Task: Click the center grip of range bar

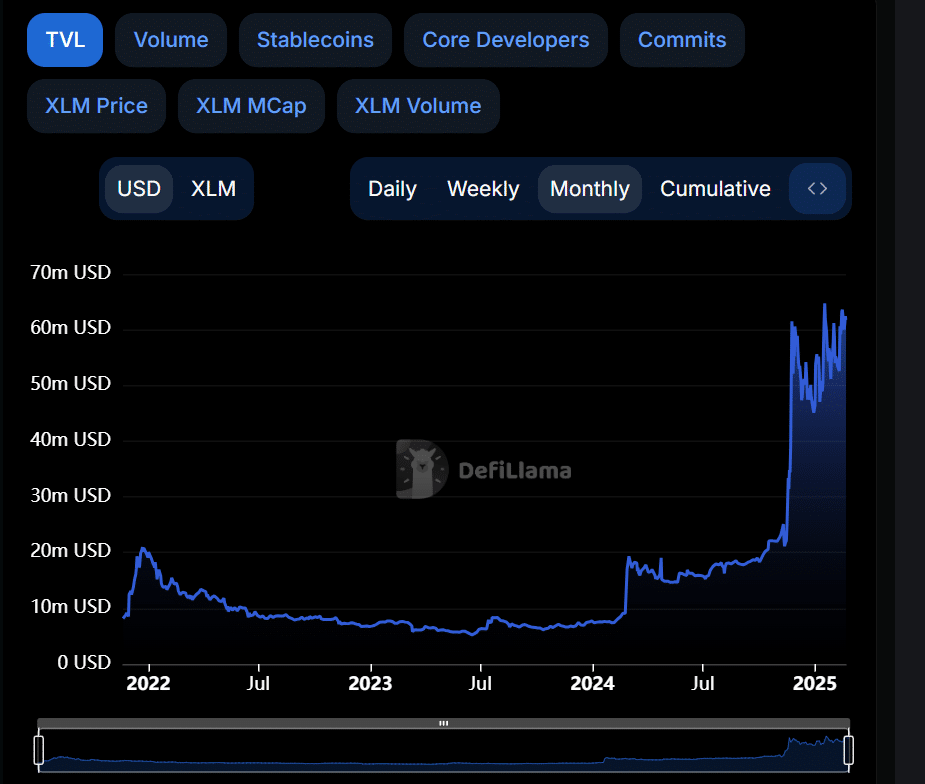Action: (x=444, y=723)
